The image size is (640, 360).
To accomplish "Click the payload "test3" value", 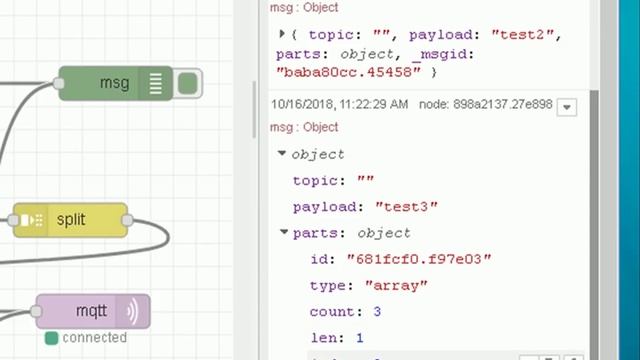I will tap(406, 207).
